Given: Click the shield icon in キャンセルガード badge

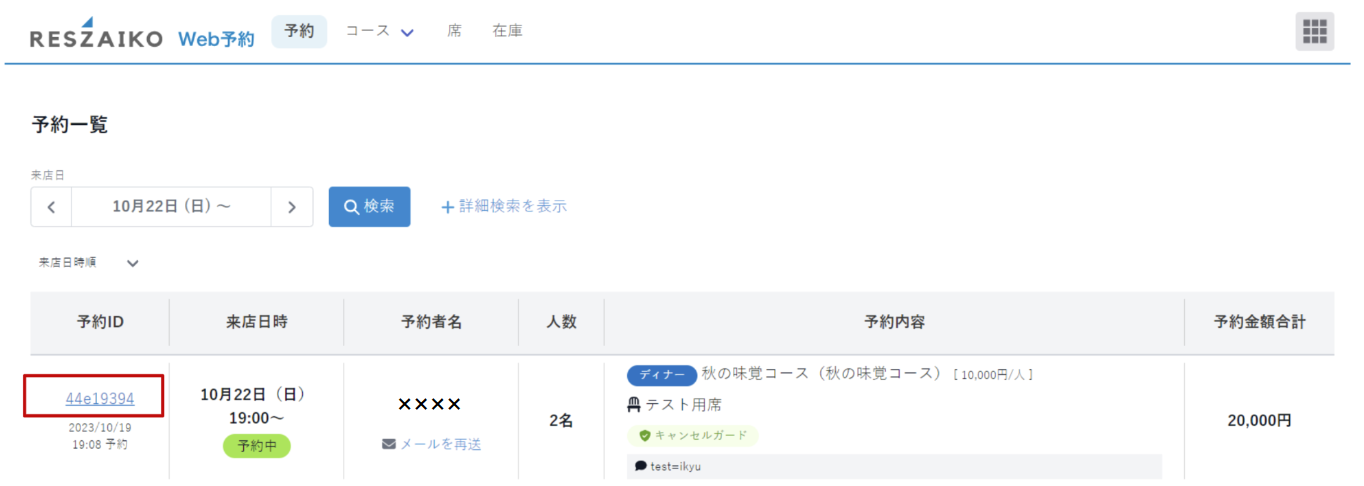Looking at the screenshot, I should [x=645, y=436].
